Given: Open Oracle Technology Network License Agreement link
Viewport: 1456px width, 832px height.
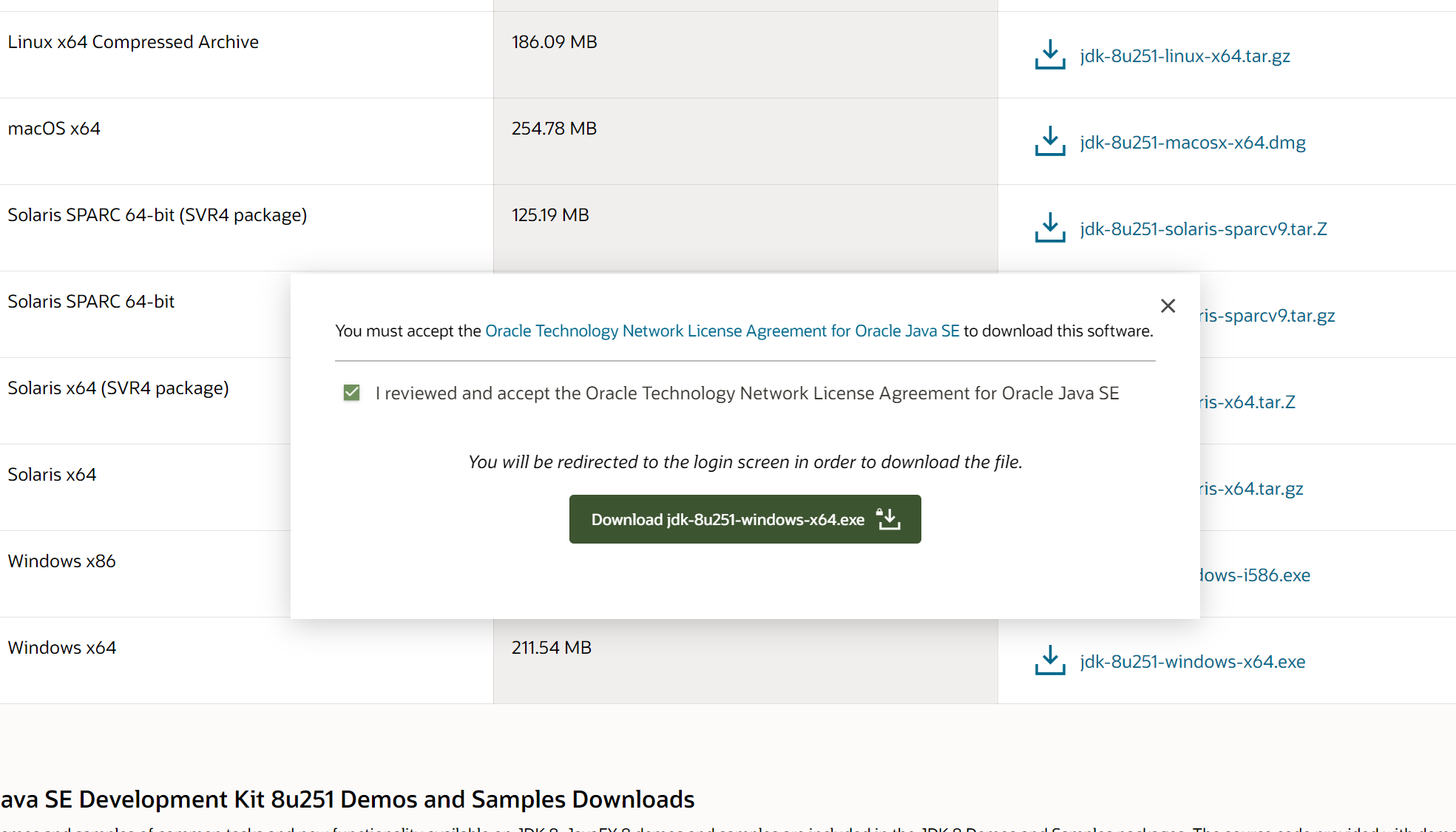Looking at the screenshot, I should point(722,331).
